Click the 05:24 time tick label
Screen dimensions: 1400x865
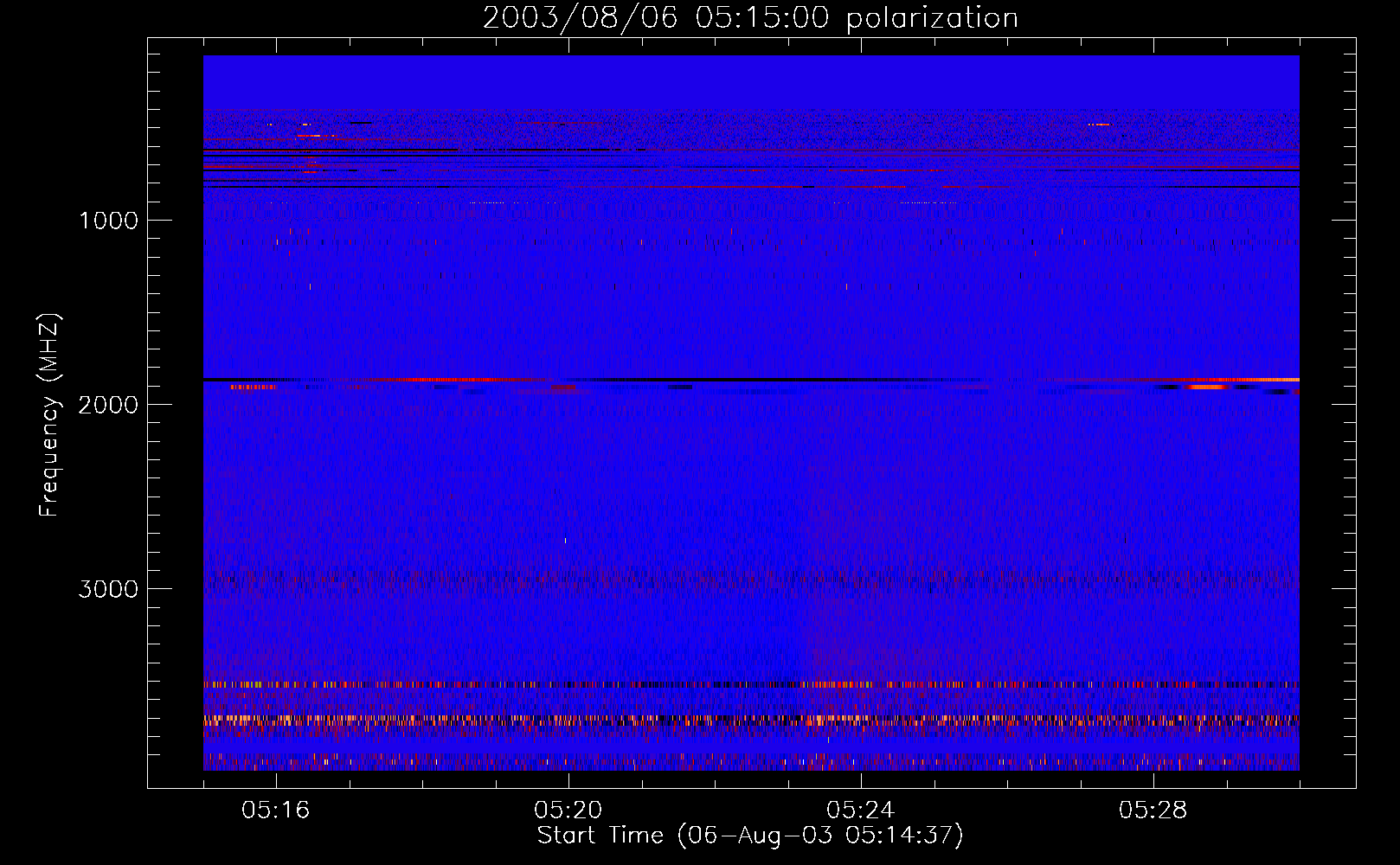tap(861, 810)
